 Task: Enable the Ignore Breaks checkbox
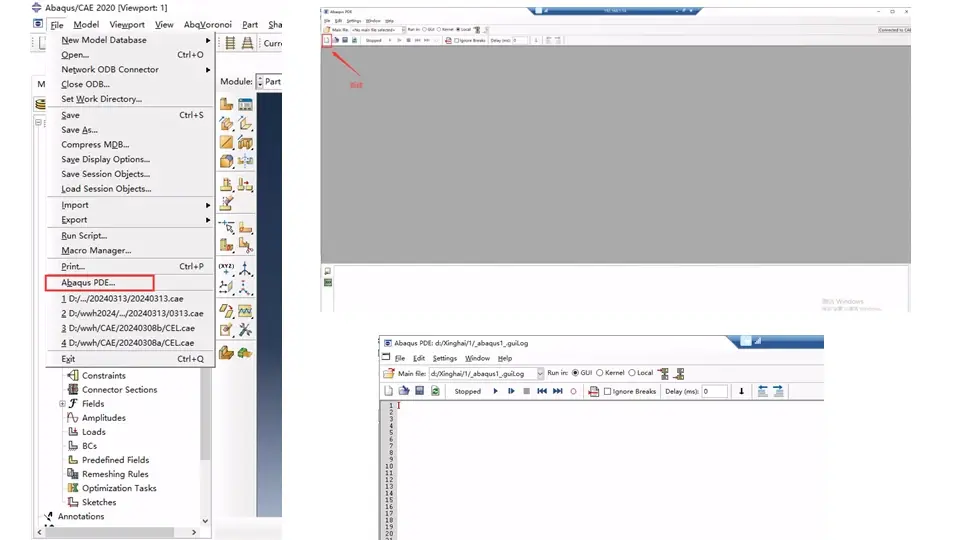point(607,391)
